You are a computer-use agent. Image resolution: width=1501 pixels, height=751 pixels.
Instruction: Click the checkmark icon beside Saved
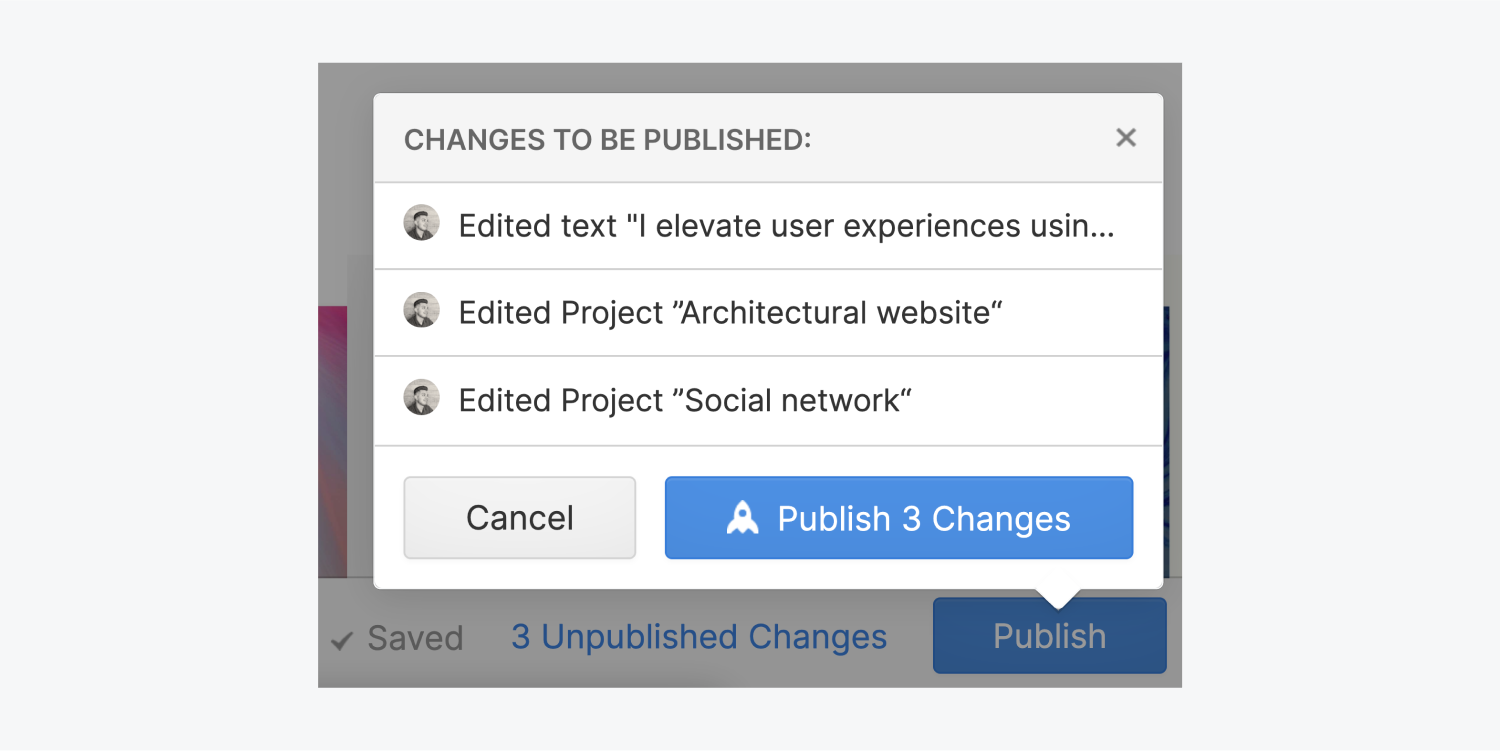click(x=341, y=637)
